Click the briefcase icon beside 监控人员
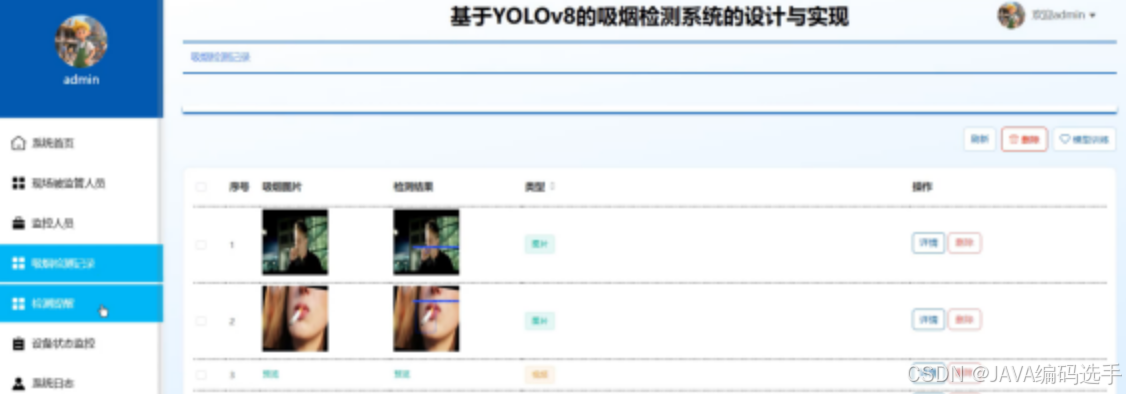The width and height of the screenshot is (1126, 394). (19, 224)
